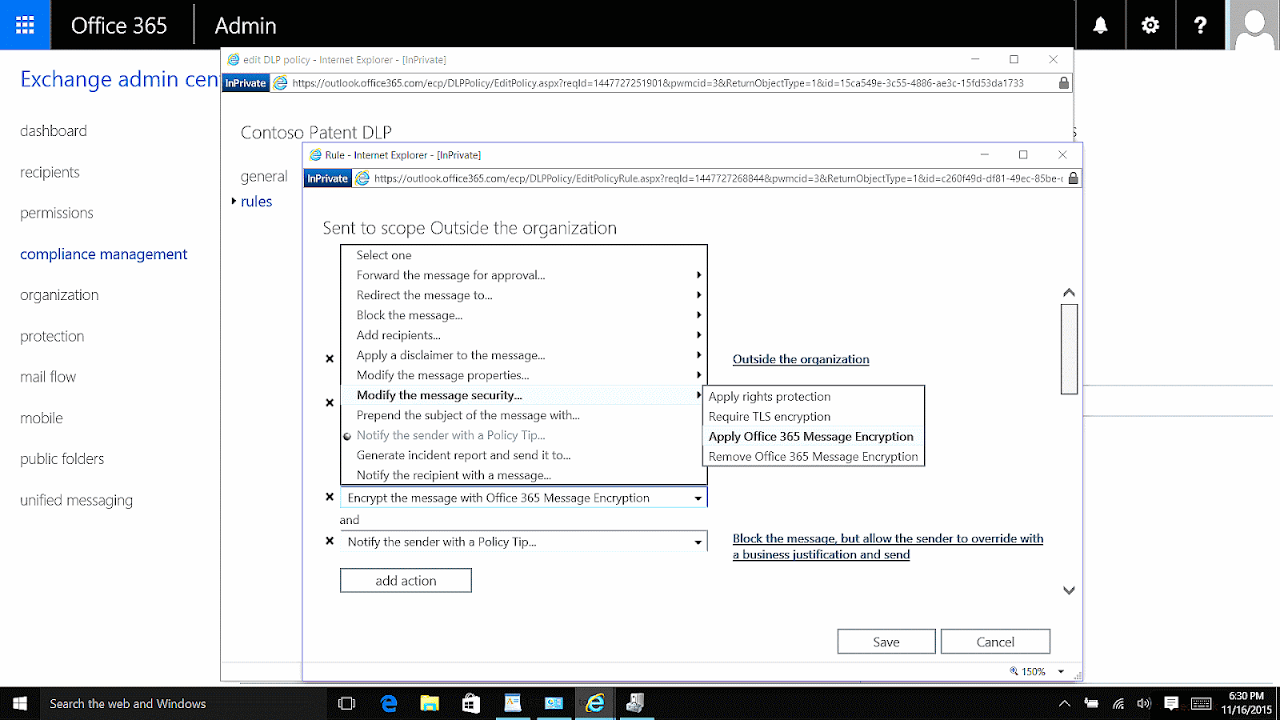This screenshot has height=720, width=1280.
Task: Click the Rule window vertical scrollbar thumb
Action: tap(1069, 349)
